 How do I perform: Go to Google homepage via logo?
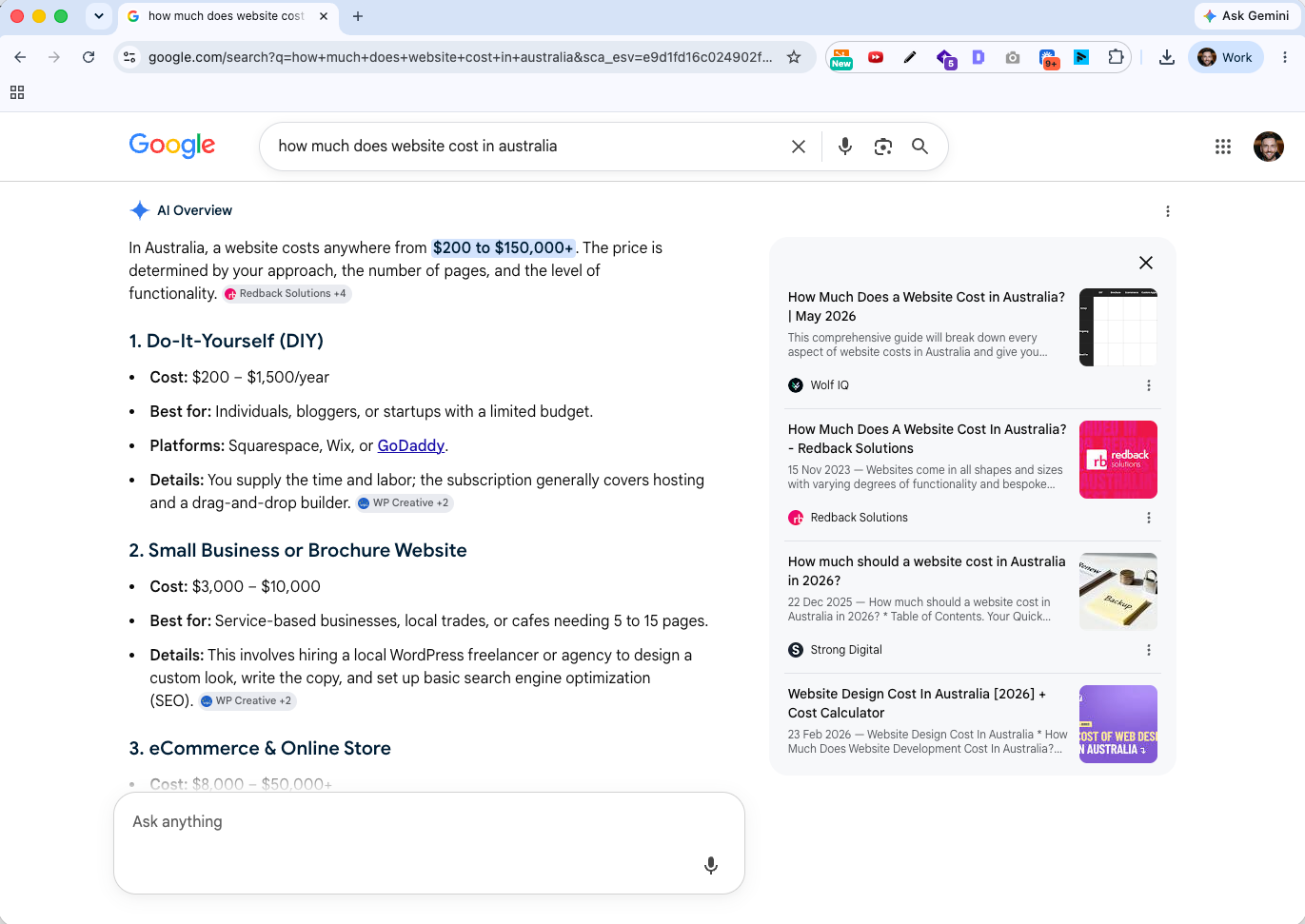pyautogui.click(x=172, y=146)
